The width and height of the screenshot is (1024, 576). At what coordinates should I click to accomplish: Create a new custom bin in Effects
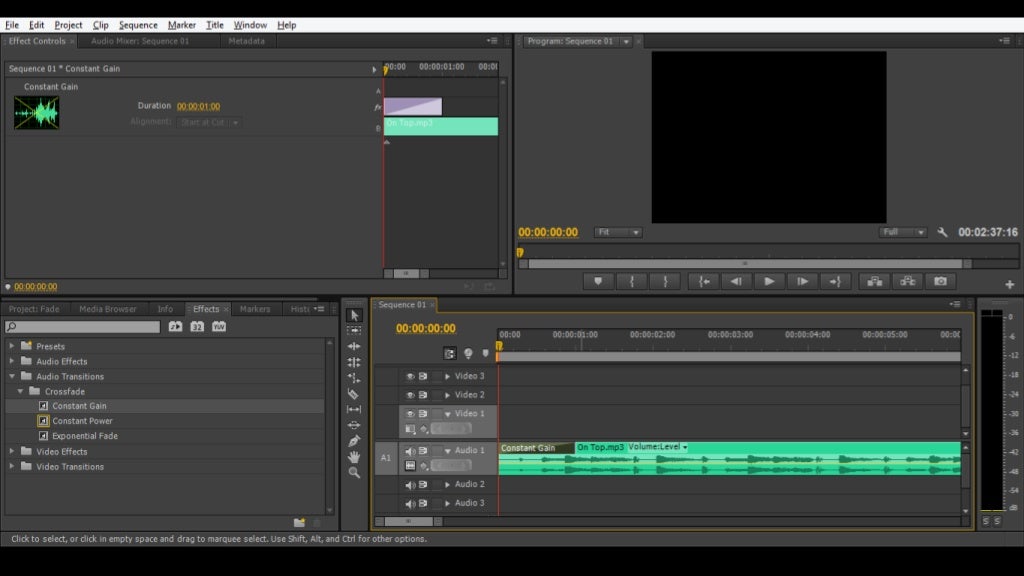pos(299,522)
